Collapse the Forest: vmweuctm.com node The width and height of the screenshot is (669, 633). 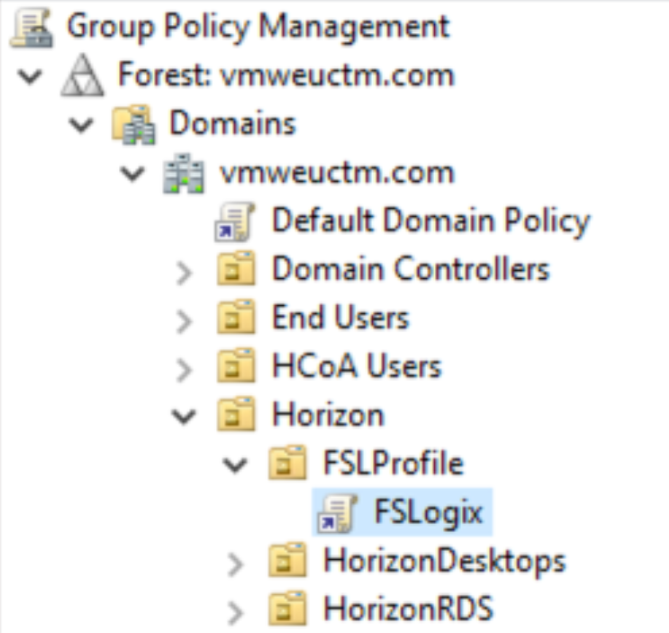click(x=34, y=75)
